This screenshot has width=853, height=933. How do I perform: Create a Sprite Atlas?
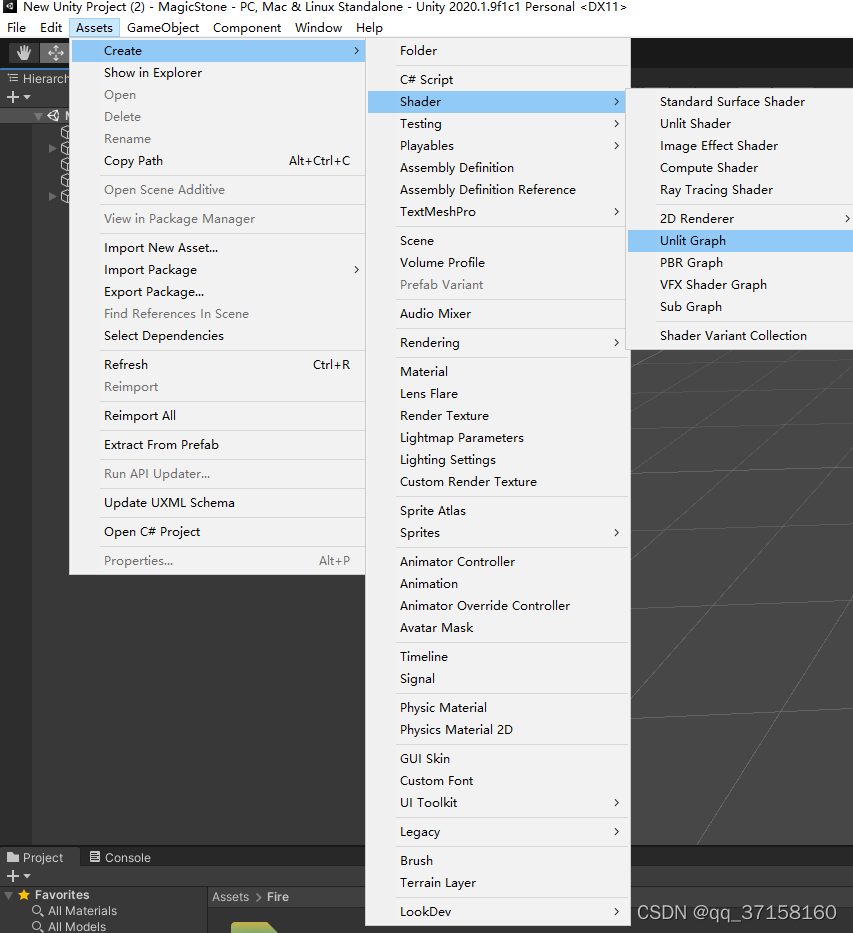tap(497, 511)
